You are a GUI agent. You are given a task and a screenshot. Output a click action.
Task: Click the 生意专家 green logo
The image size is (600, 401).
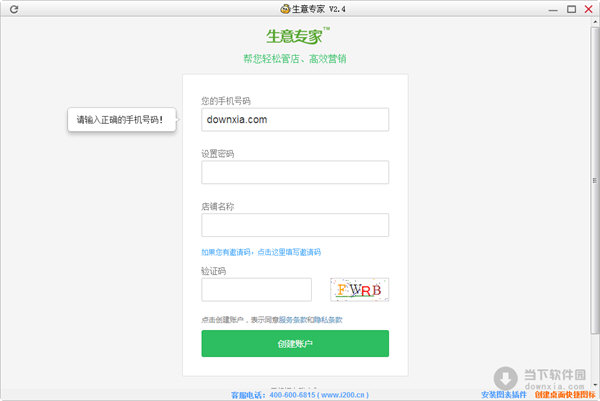click(297, 36)
